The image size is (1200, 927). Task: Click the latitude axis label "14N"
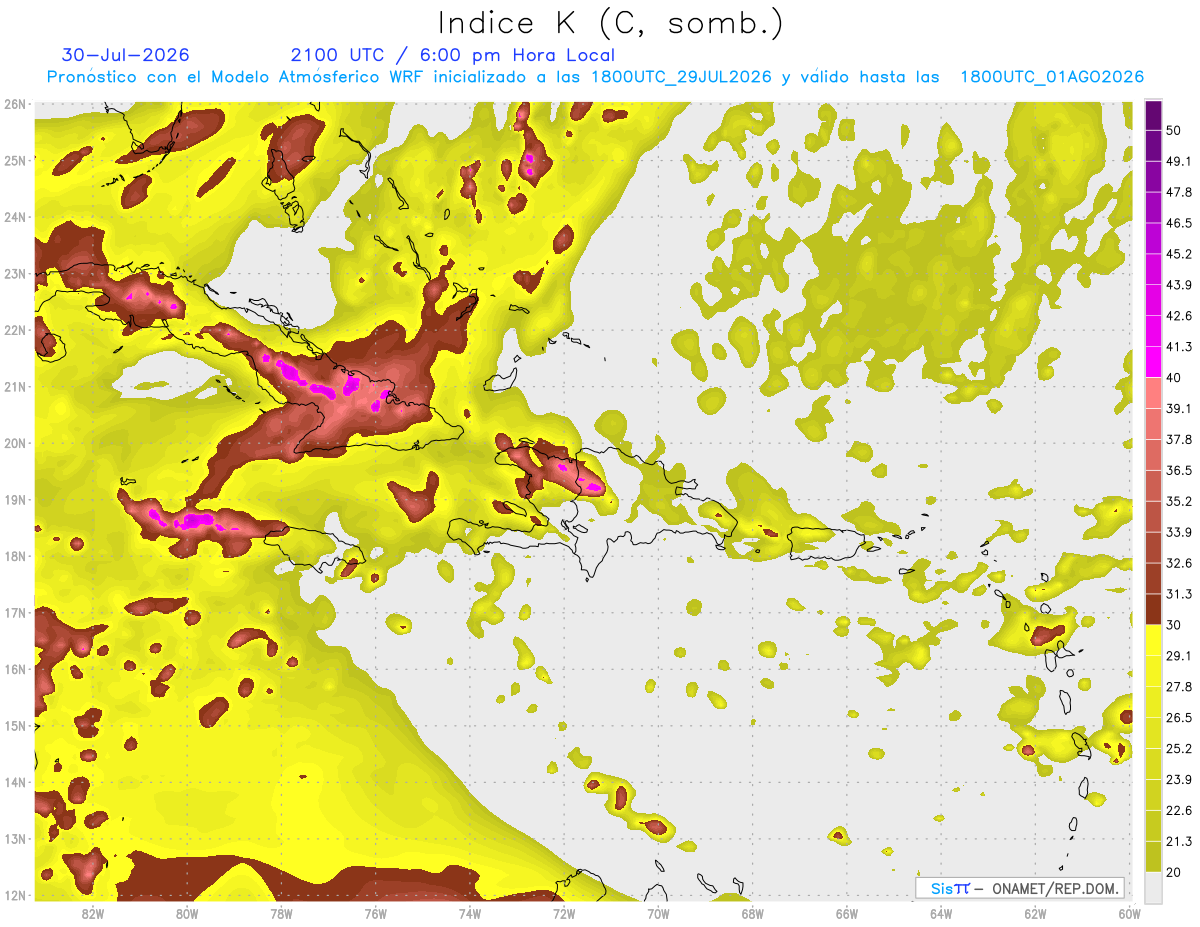click(14, 782)
